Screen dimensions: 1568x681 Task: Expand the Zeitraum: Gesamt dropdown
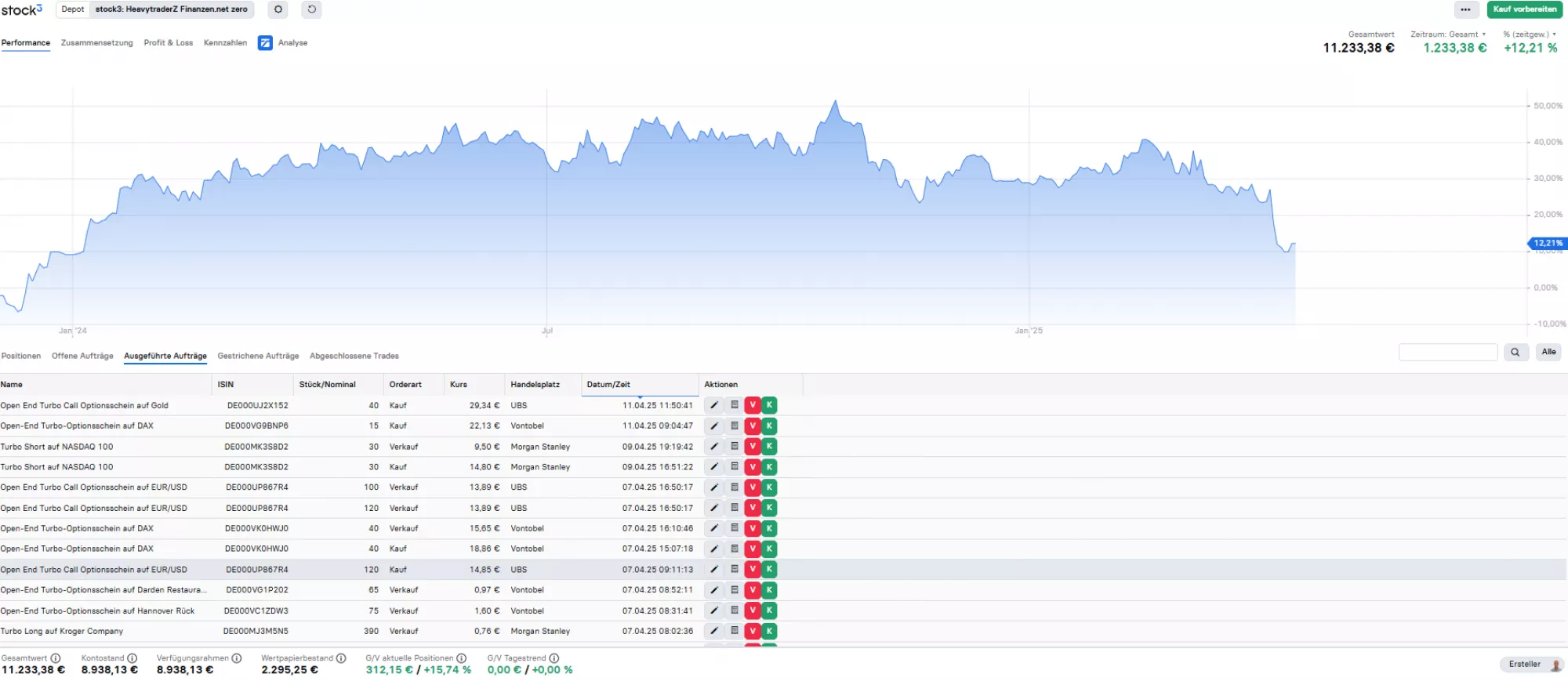tap(1448, 34)
